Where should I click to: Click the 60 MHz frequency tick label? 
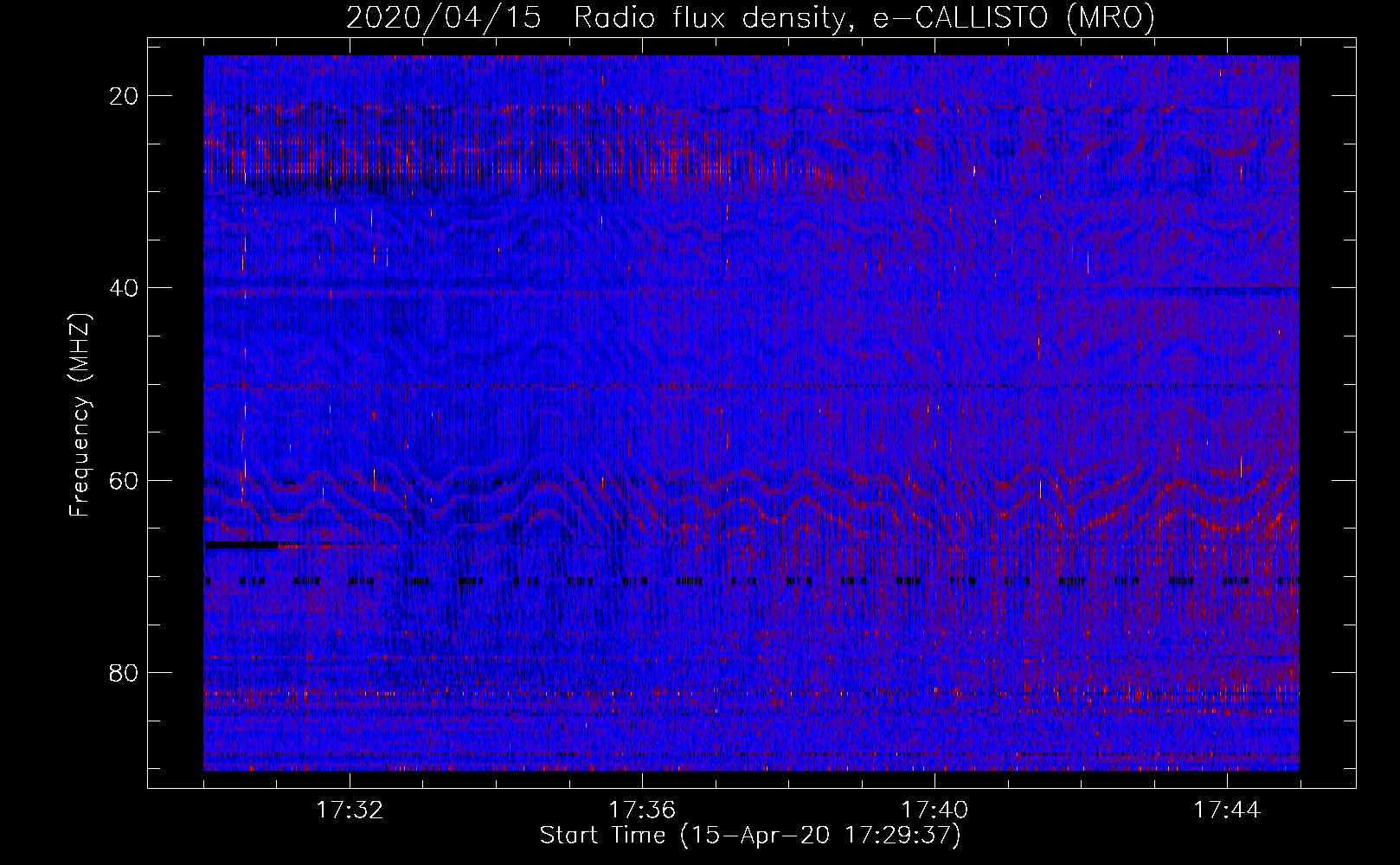tap(124, 480)
